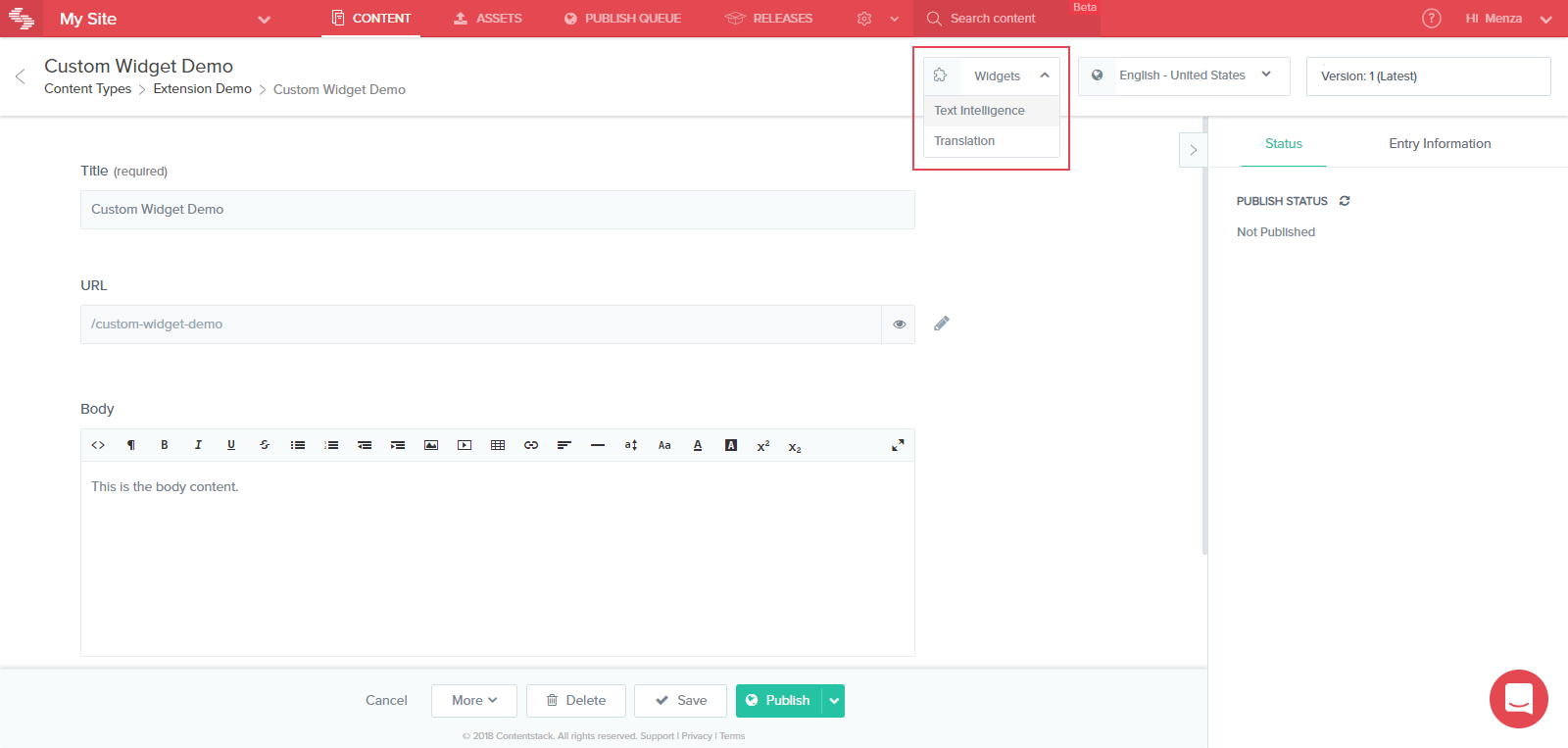This screenshot has width=1568, height=748.
Task: Insert a table in body
Action: coord(498,445)
